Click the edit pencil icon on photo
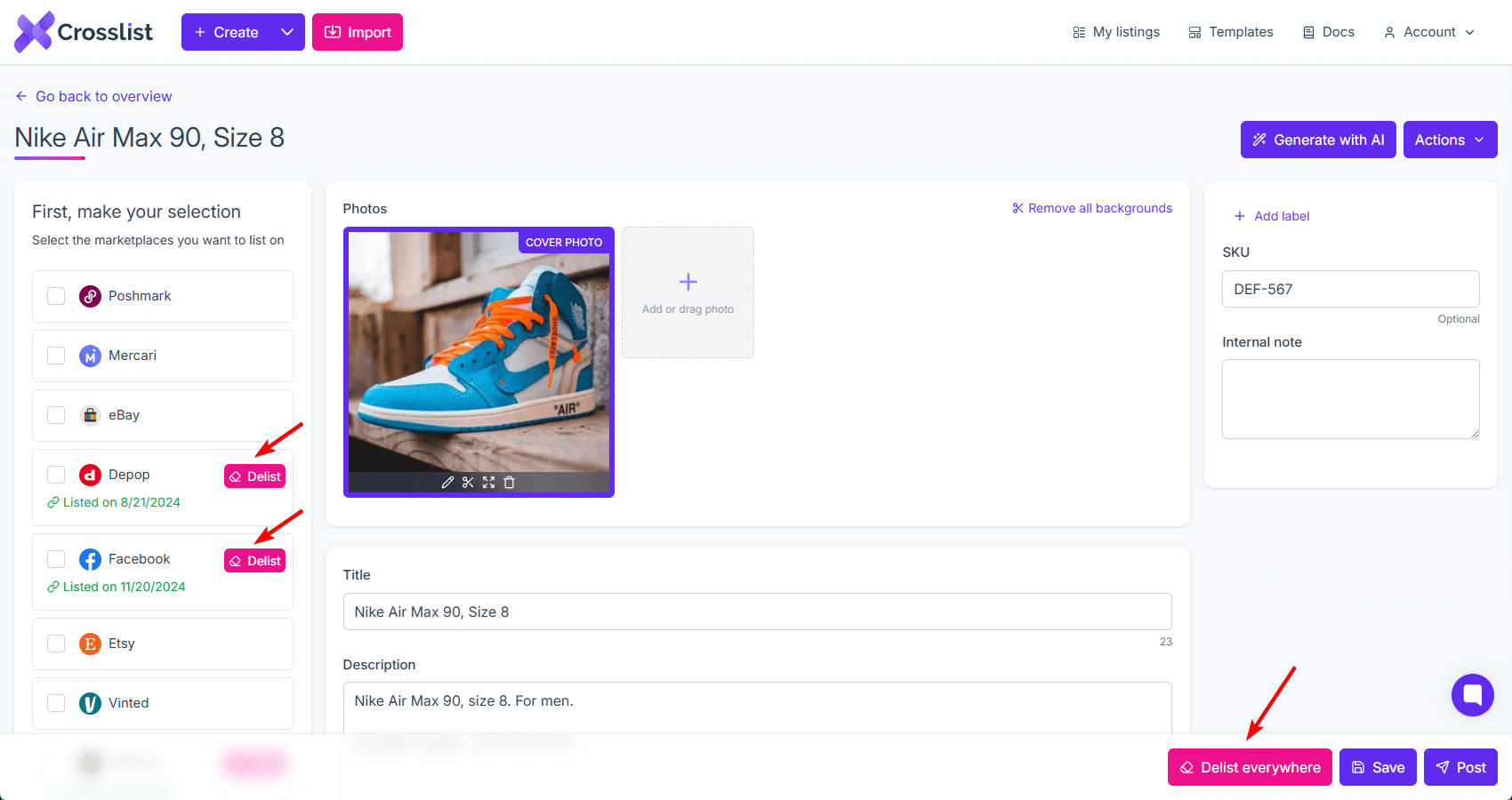This screenshot has height=800, width=1512. (447, 483)
